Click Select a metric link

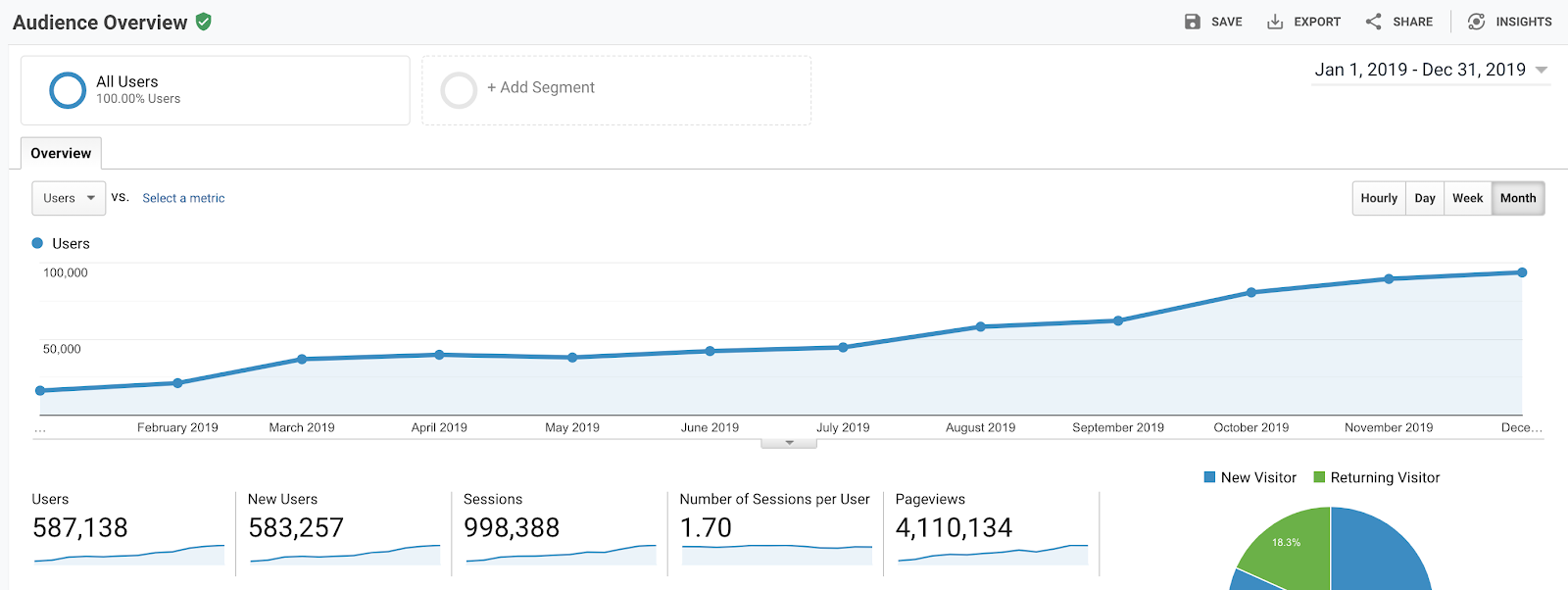pos(183,198)
